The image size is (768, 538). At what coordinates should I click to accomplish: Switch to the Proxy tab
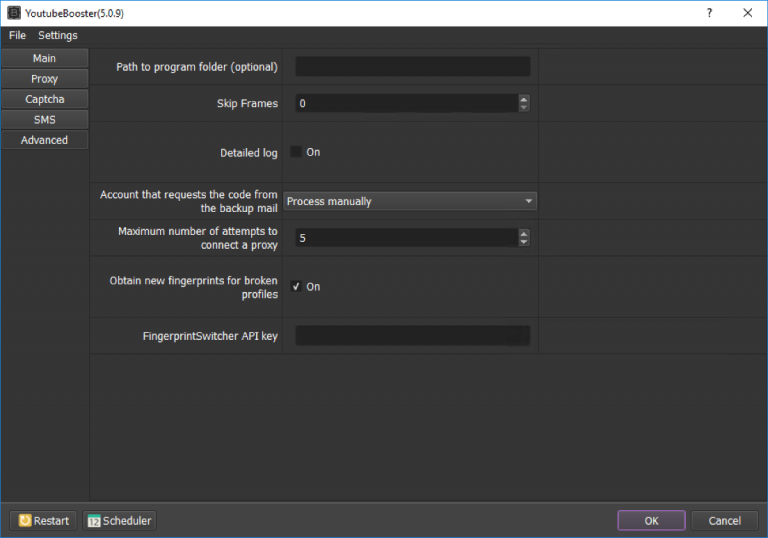(x=45, y=79)
